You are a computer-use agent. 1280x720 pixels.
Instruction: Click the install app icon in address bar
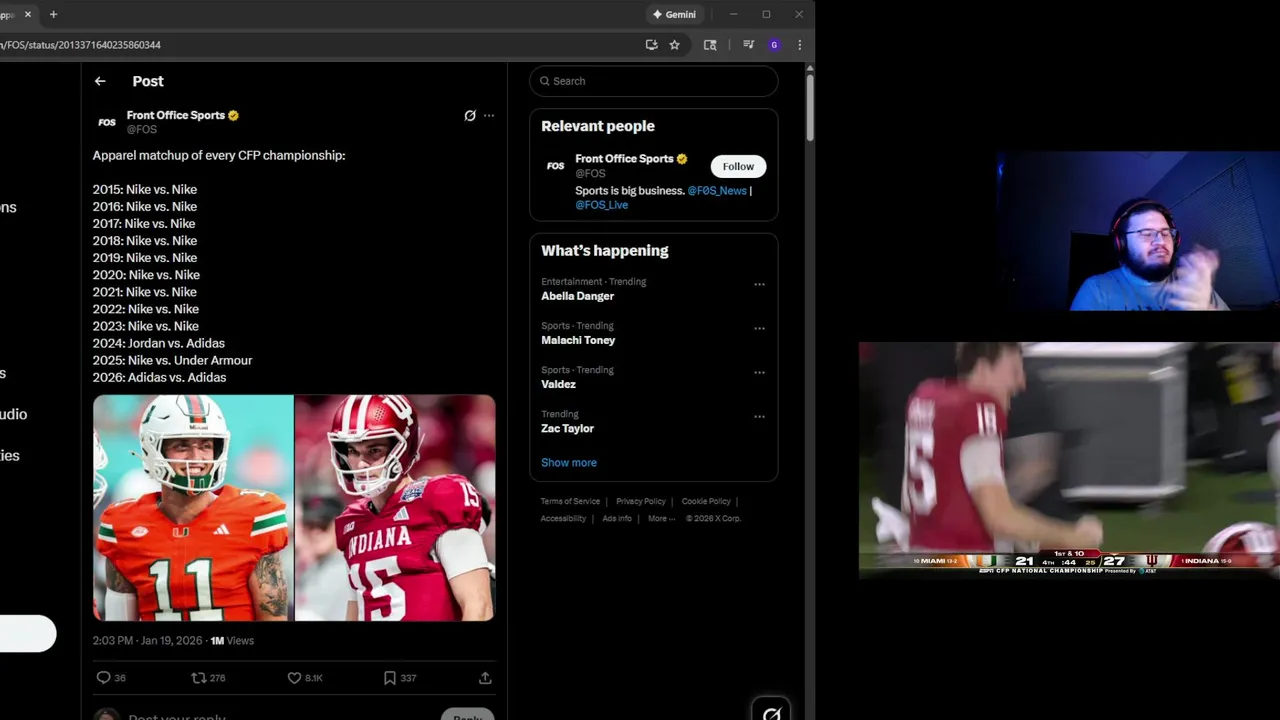[652, 45]
